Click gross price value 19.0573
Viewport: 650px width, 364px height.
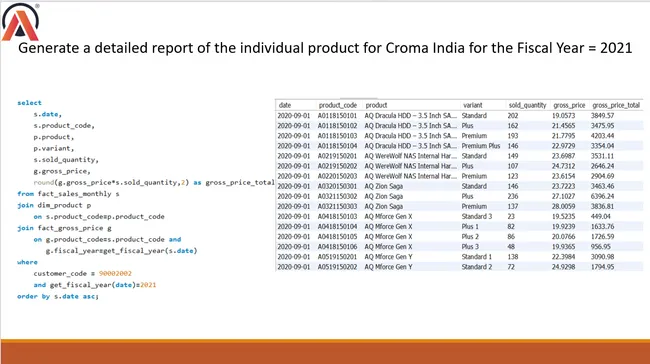coord(563,116)
